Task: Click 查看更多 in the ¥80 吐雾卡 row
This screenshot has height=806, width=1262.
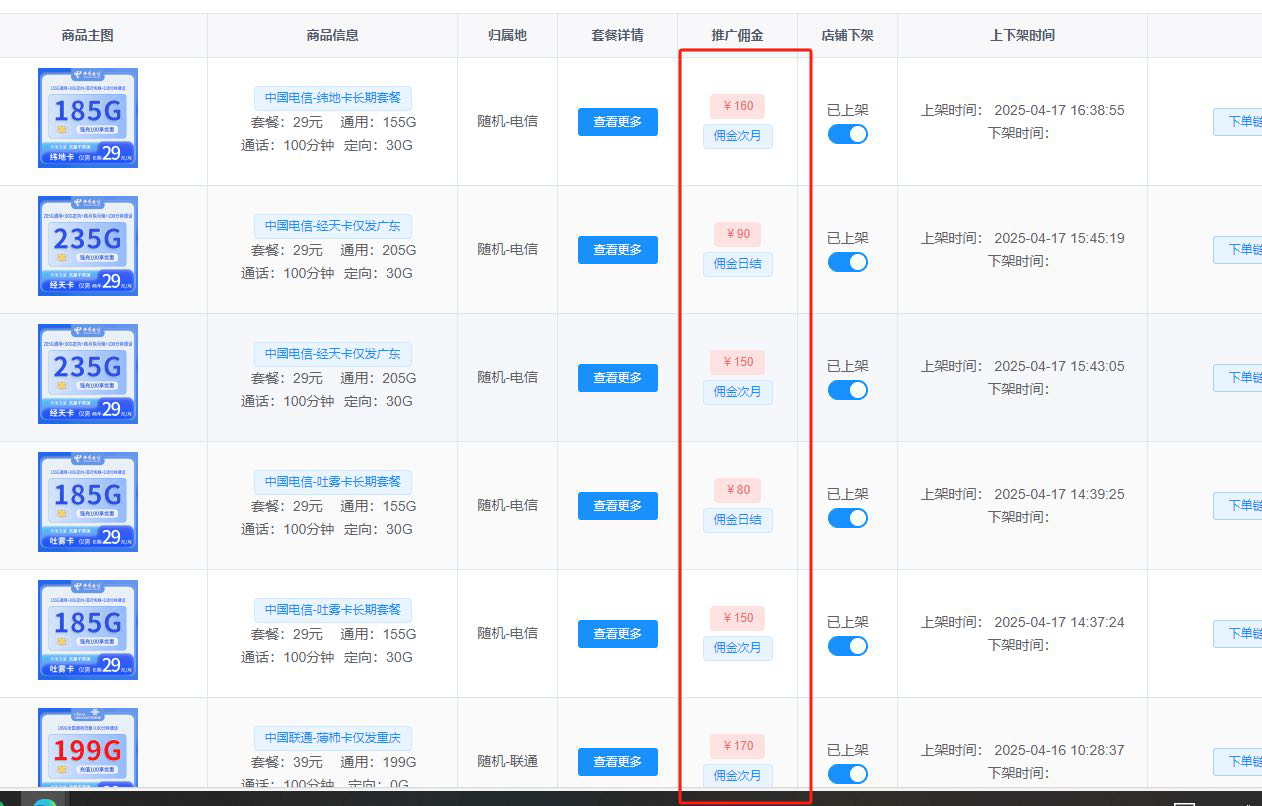Action: [x=618, y=506]
